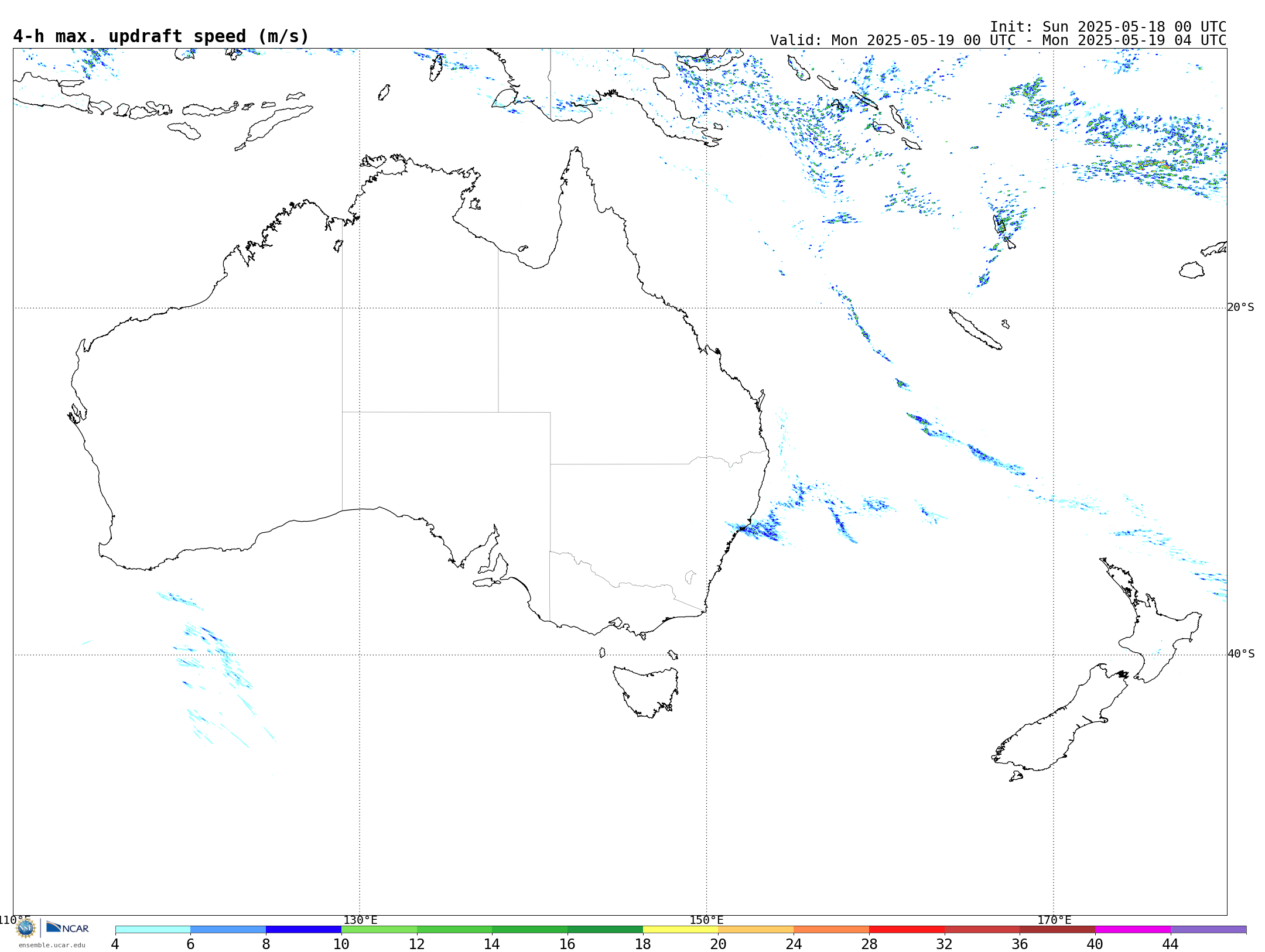
Task: Click the Tasmania island on the map
Action: tap(645, 692)
